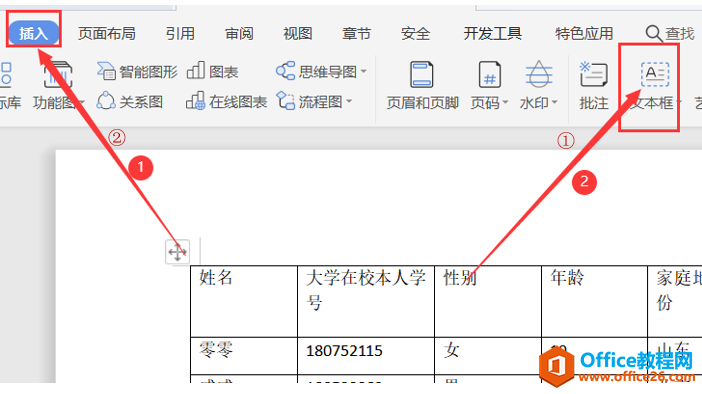Switch to the 页面布局 tab
This screenshot has height=394, width=702.
click(107, 33)
